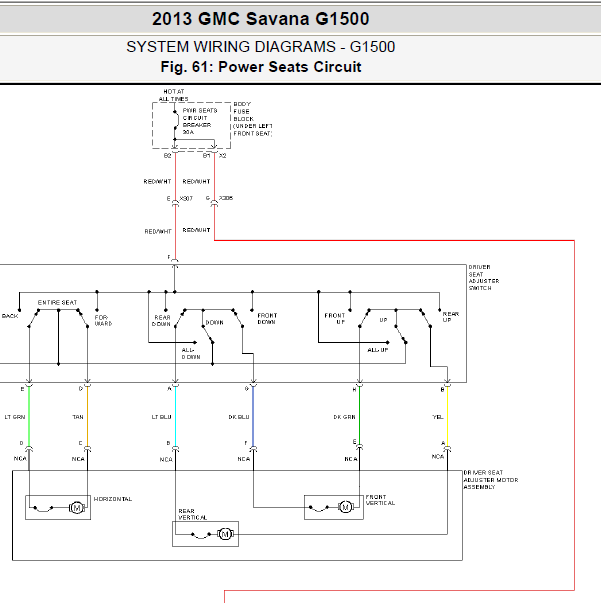
Task: Click the tan (orange) wire segment
Action: pos(88,417)
